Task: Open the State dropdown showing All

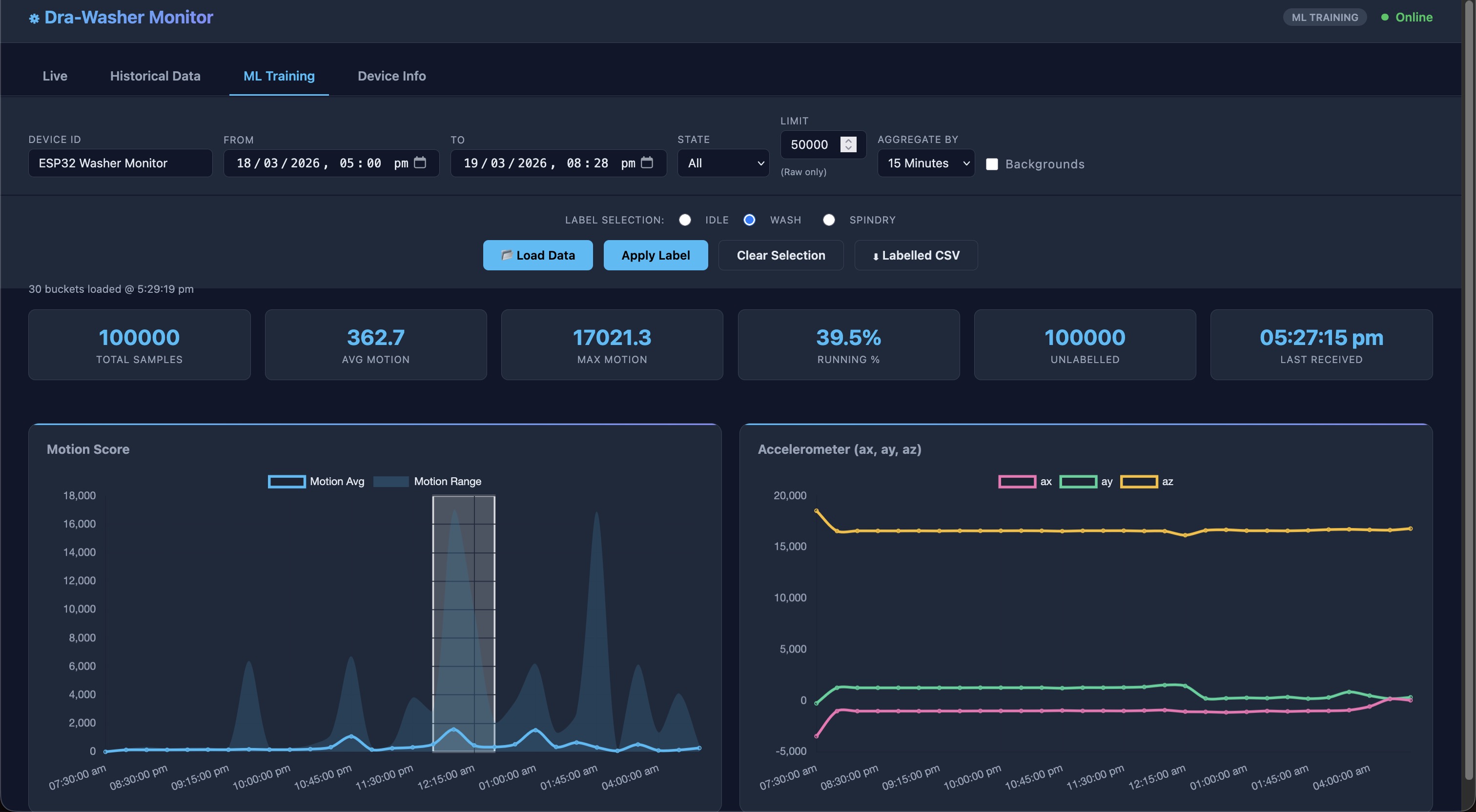Action: click(723, 163)
